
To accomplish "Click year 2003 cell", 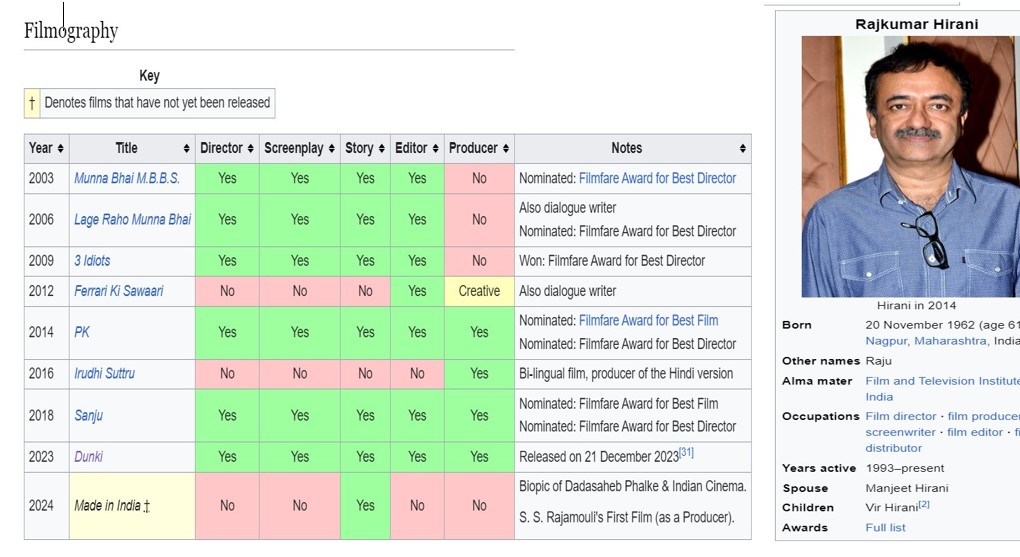I will pos(47,178).
